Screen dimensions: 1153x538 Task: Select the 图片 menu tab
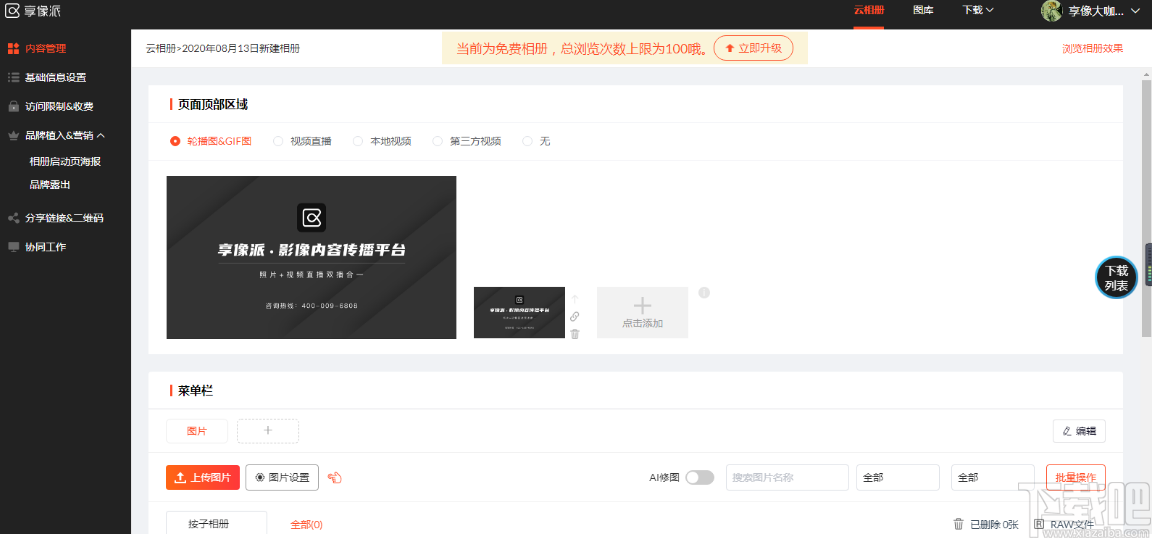point(197,431)
